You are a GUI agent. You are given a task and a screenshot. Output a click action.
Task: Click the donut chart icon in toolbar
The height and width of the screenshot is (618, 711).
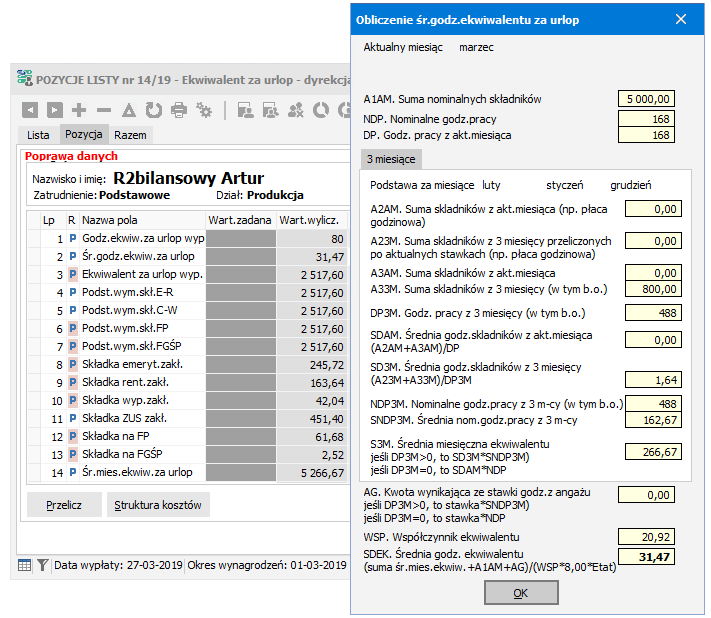point(321,110)
